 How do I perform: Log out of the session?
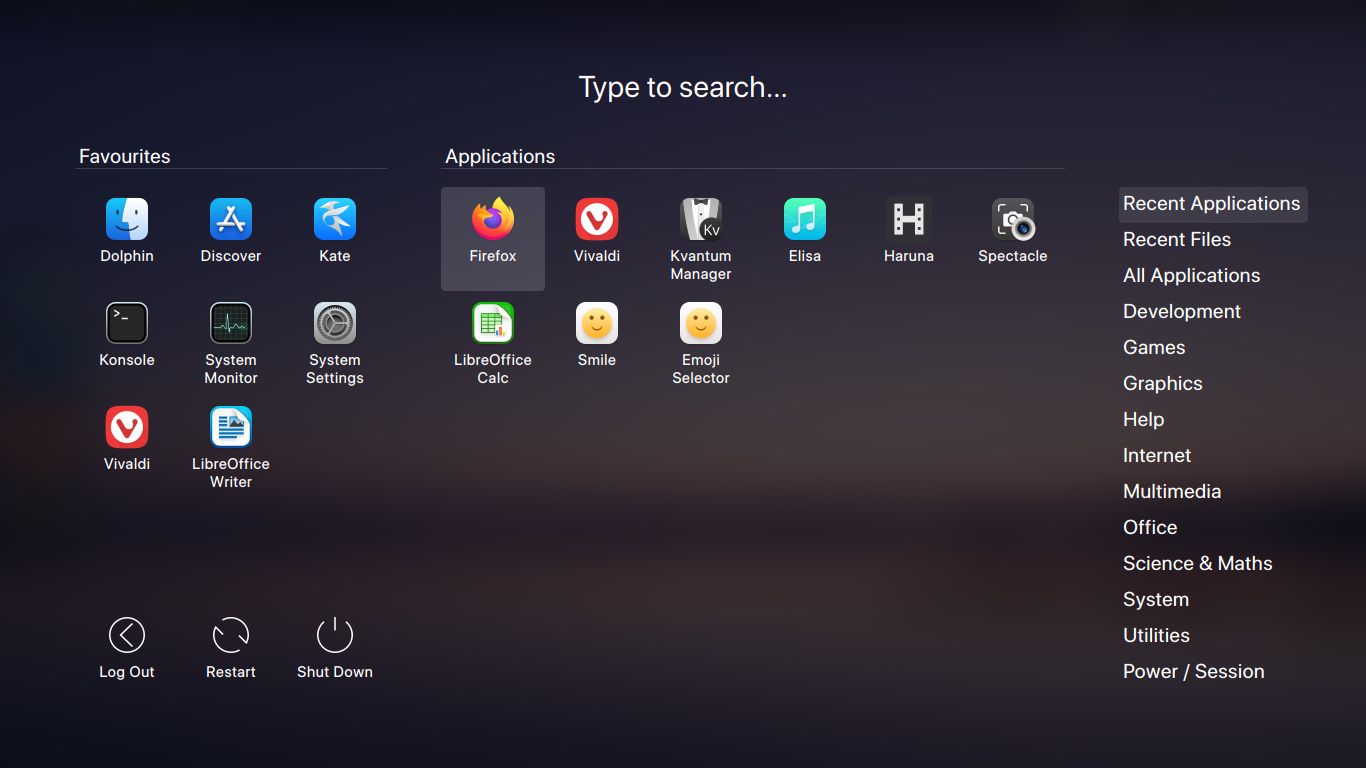(x=126, y=645)
